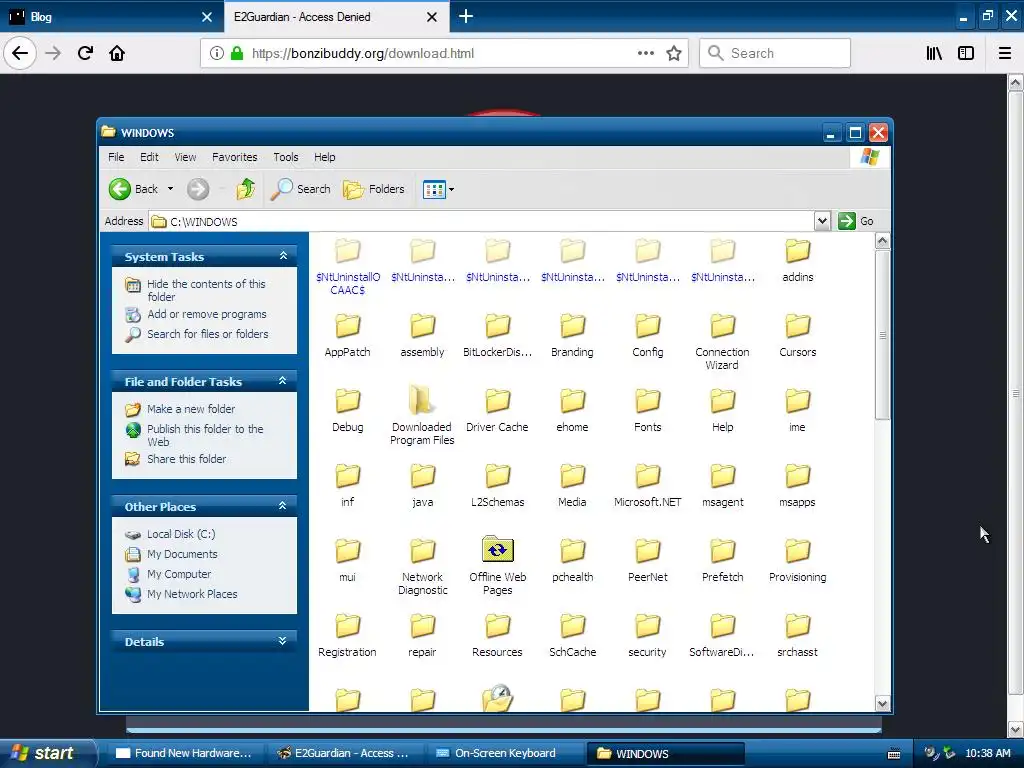Click Hide the contents of this folder
The image size is (1024, 768).
click(x=206, y=290)
